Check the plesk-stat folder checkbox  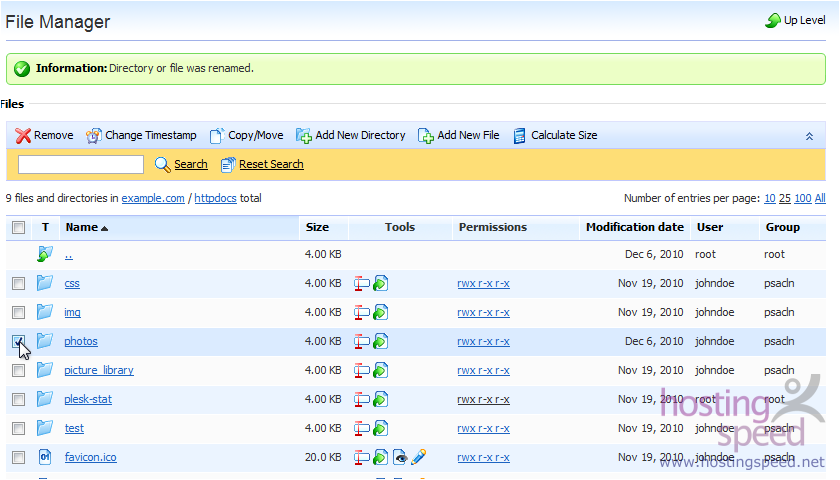point(19,399)
